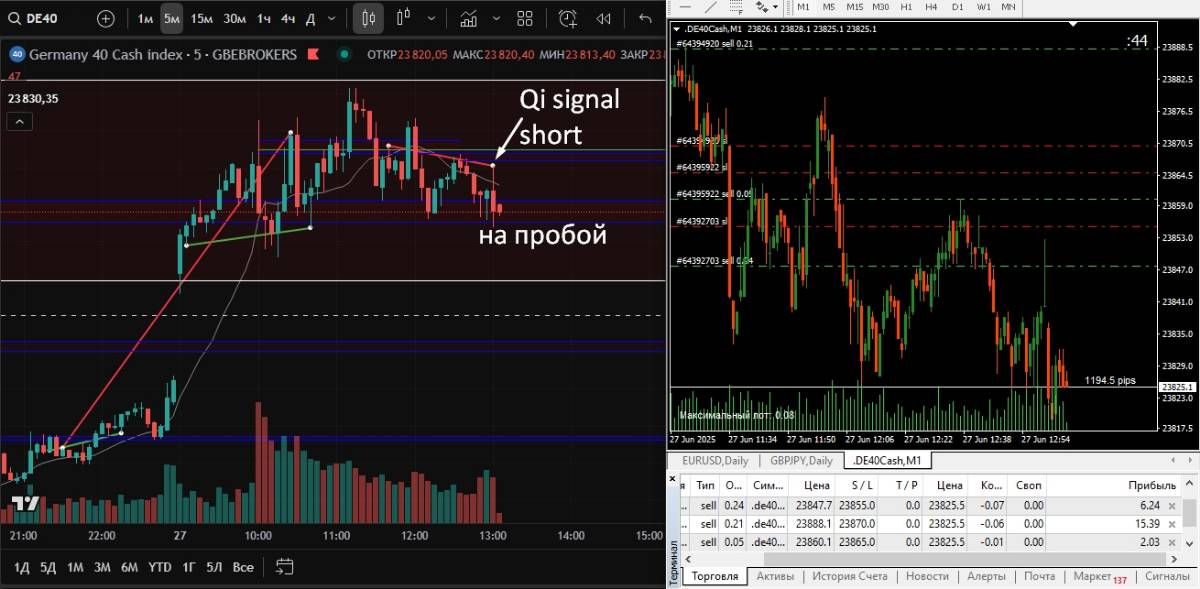Close the sell order with profit 15.39

pos(1170,524)
